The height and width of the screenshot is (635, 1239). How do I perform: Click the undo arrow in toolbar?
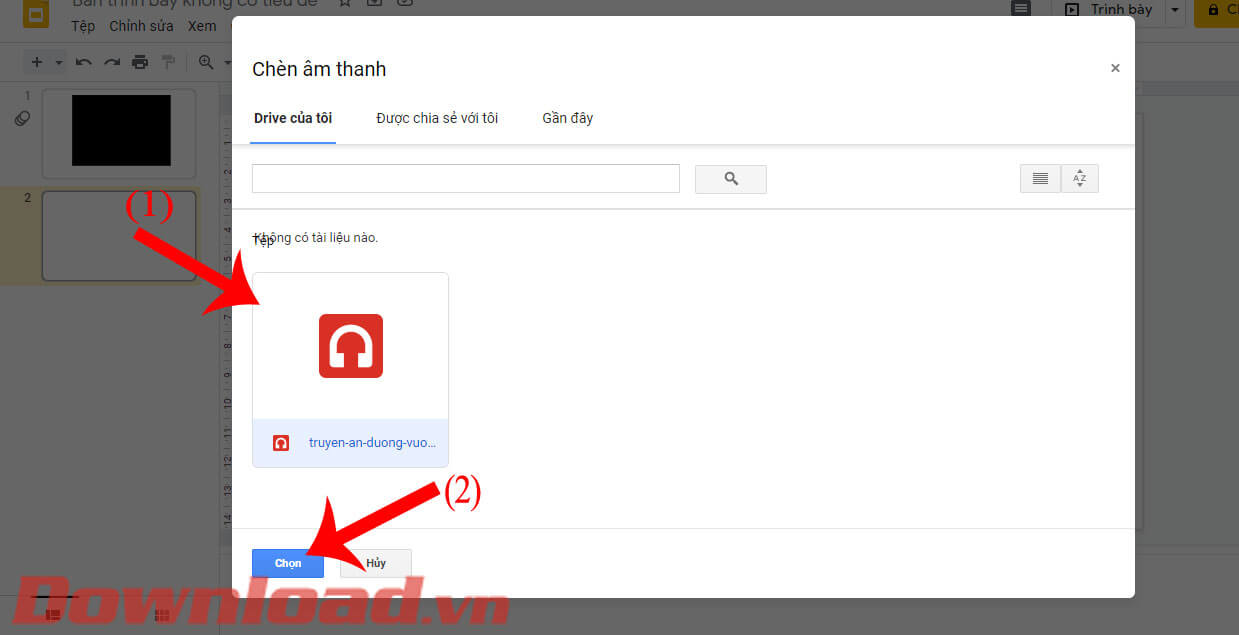click(84, 62)
